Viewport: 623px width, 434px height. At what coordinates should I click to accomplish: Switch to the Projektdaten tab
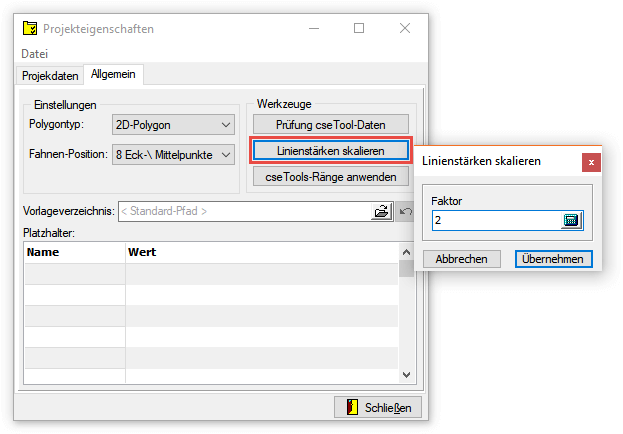pos(50,75)
